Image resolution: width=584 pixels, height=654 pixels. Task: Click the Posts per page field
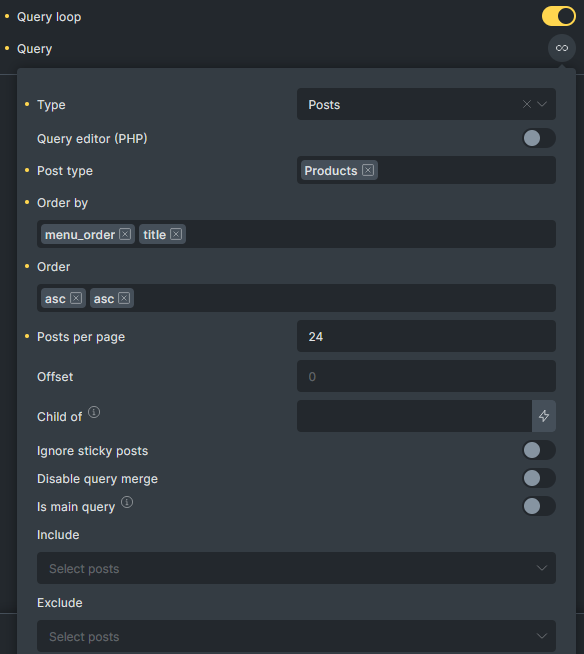click(x=426, y=336)
